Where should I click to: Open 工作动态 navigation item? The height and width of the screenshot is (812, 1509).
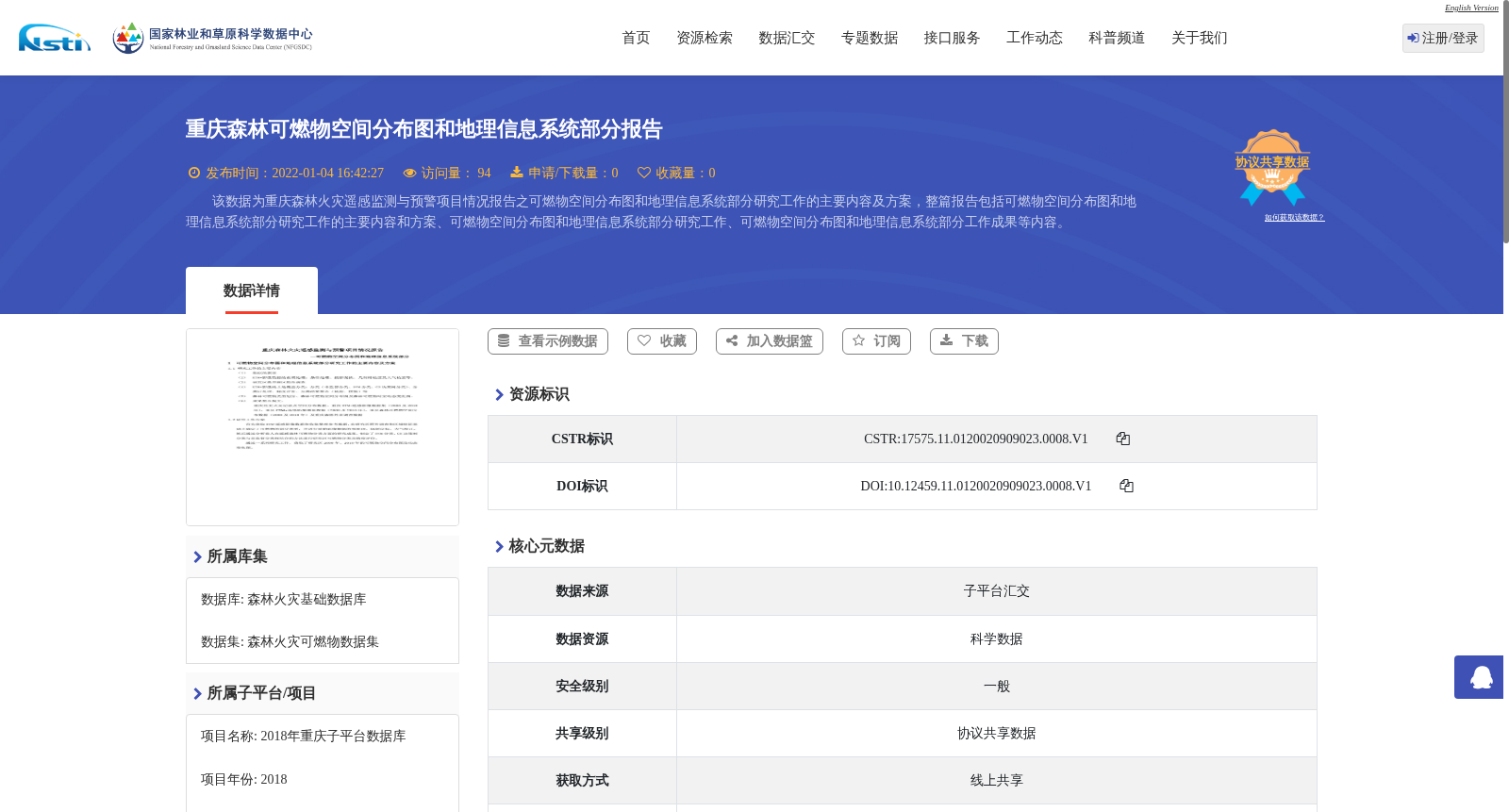(x=1035, y=38)
